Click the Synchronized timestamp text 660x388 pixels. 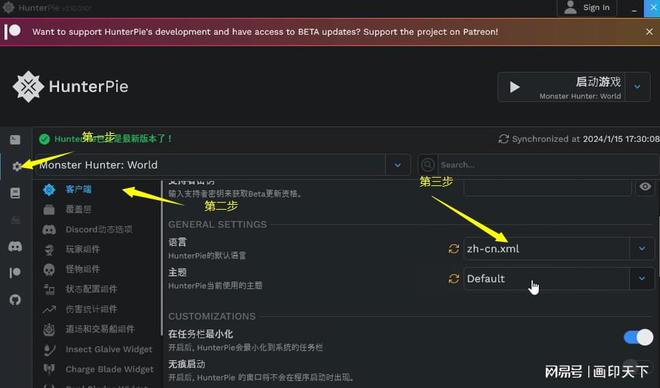tap(585, 139)
